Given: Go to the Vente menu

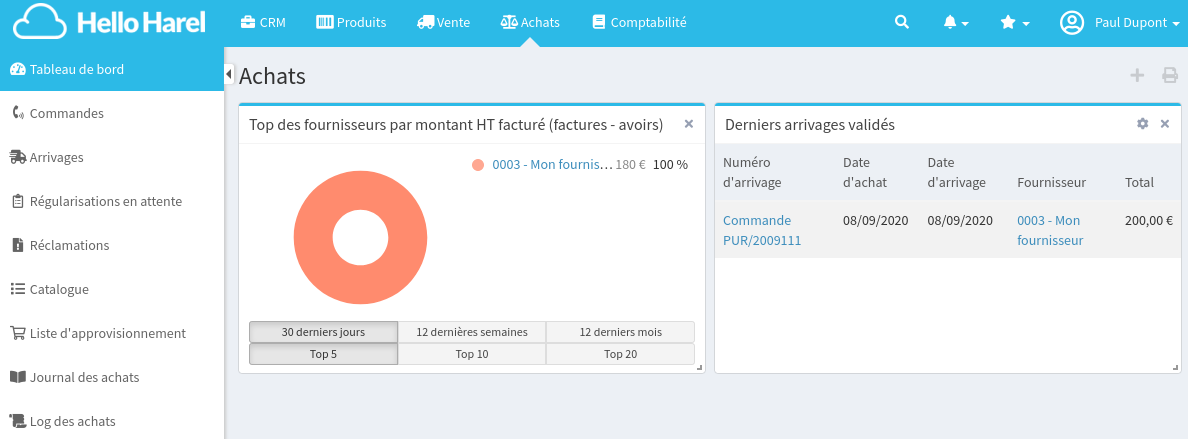Looking at the screenshot, I should click(443, 22).
